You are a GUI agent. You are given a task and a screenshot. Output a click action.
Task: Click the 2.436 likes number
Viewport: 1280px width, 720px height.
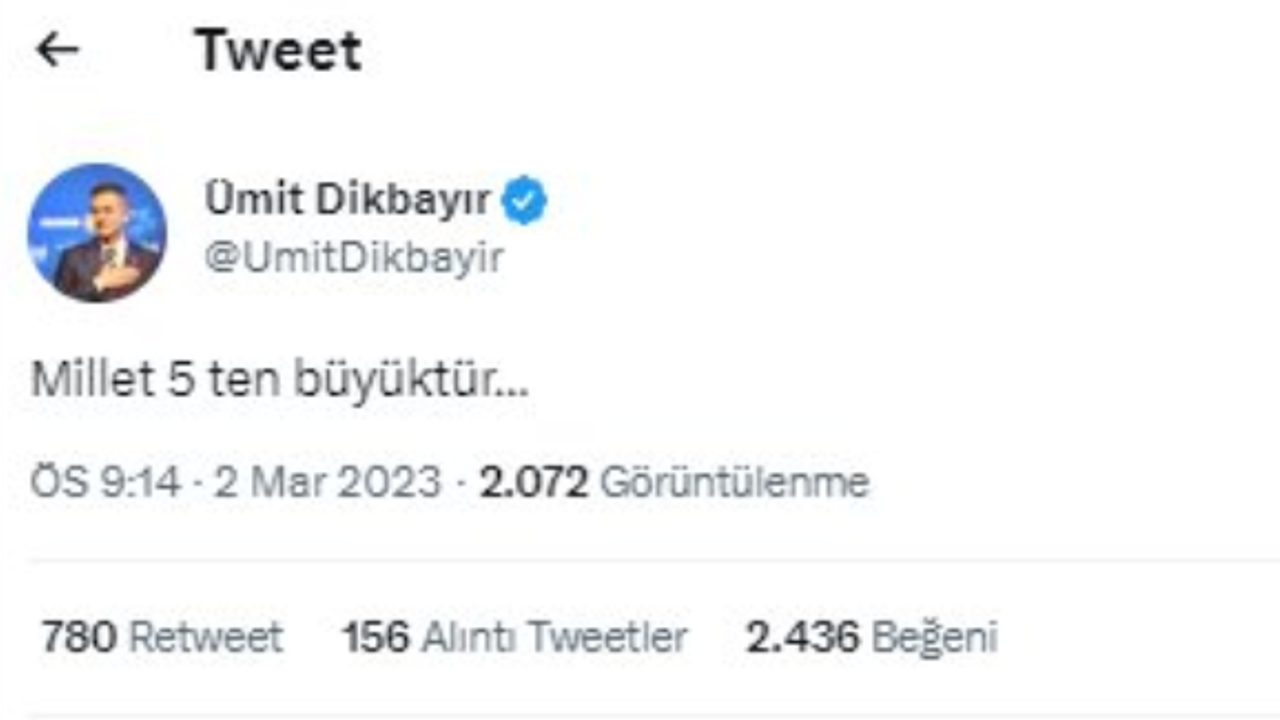click(803, 637)
